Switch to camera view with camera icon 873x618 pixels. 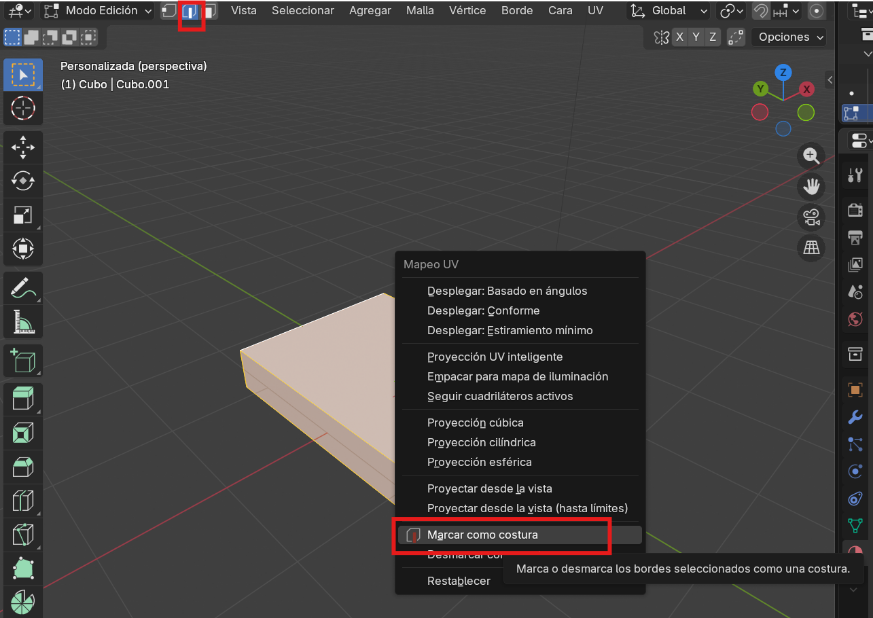811,217
